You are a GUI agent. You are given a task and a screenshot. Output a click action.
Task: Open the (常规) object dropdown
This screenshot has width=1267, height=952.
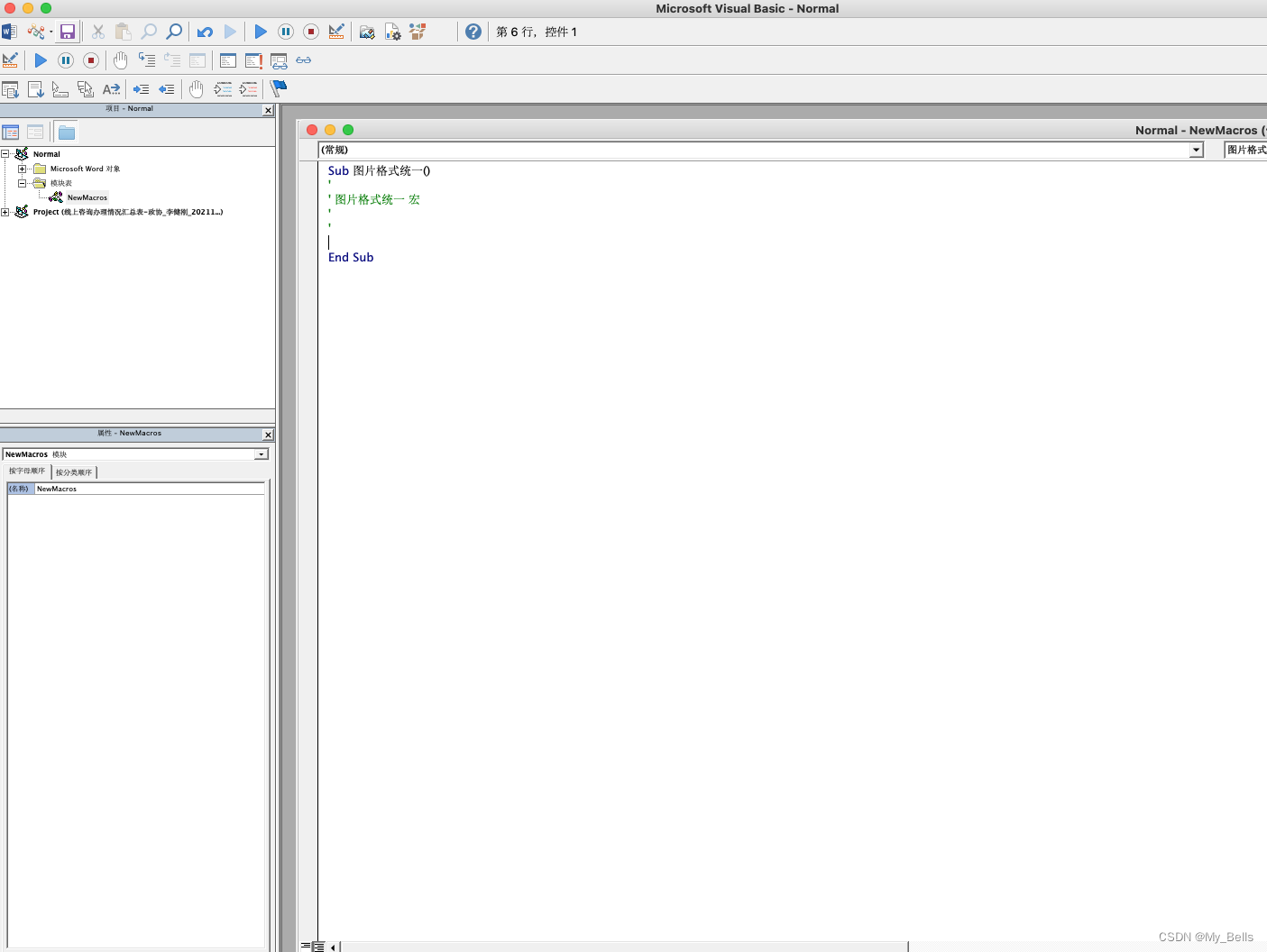tap(1197, 150)
